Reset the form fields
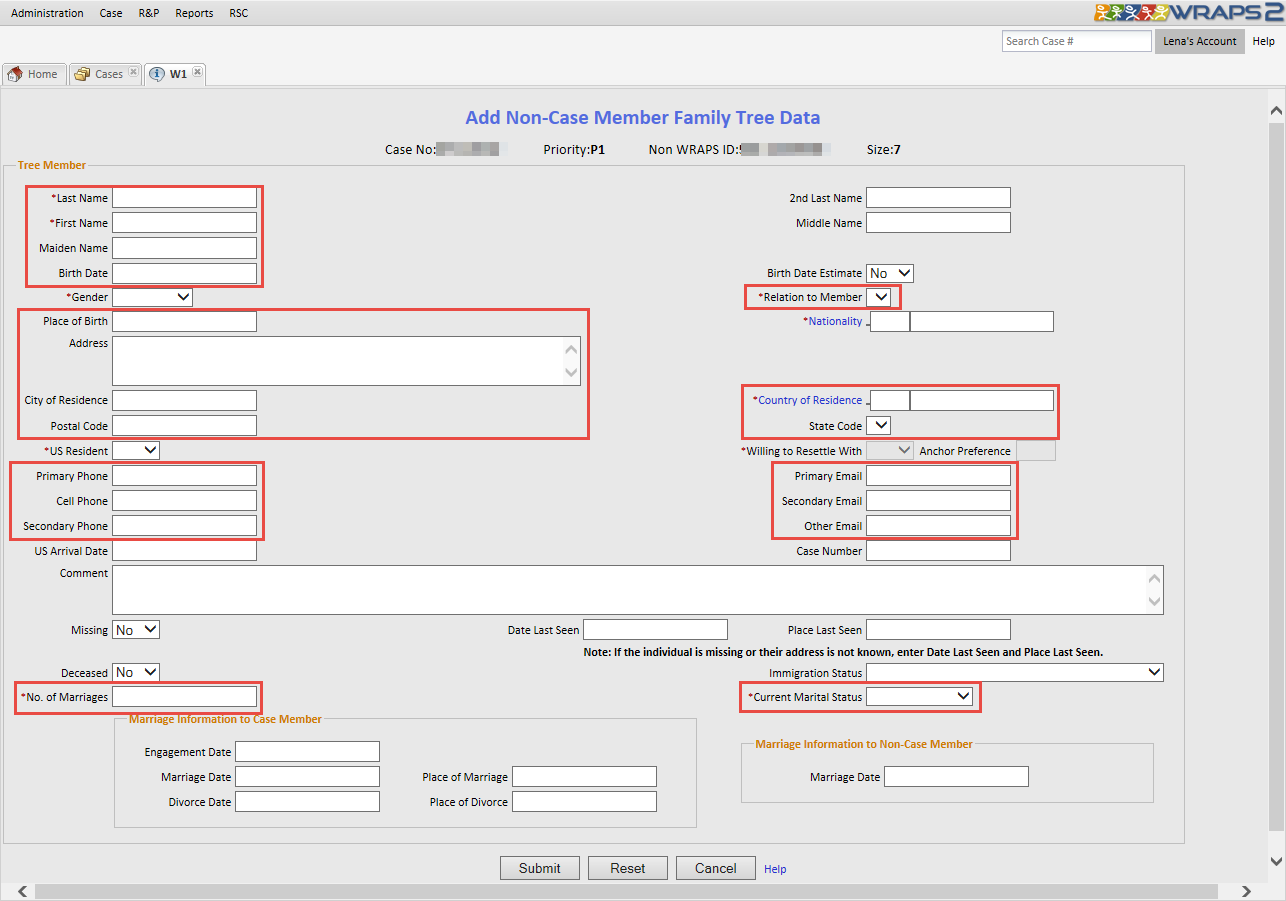This screenshot has height=901, width=1286. point(628,868)
